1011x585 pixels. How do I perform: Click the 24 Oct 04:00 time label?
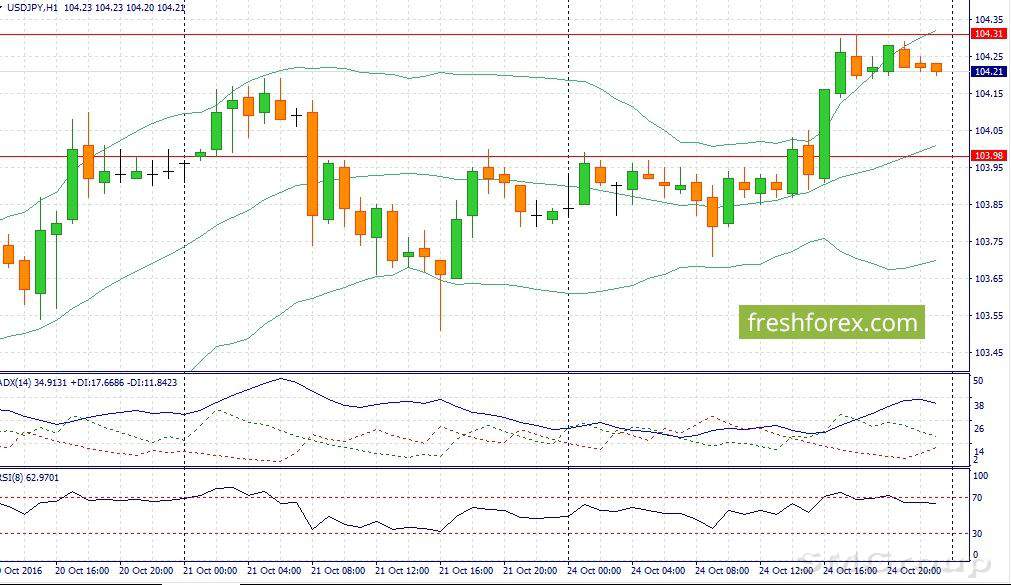click(658, 571)
